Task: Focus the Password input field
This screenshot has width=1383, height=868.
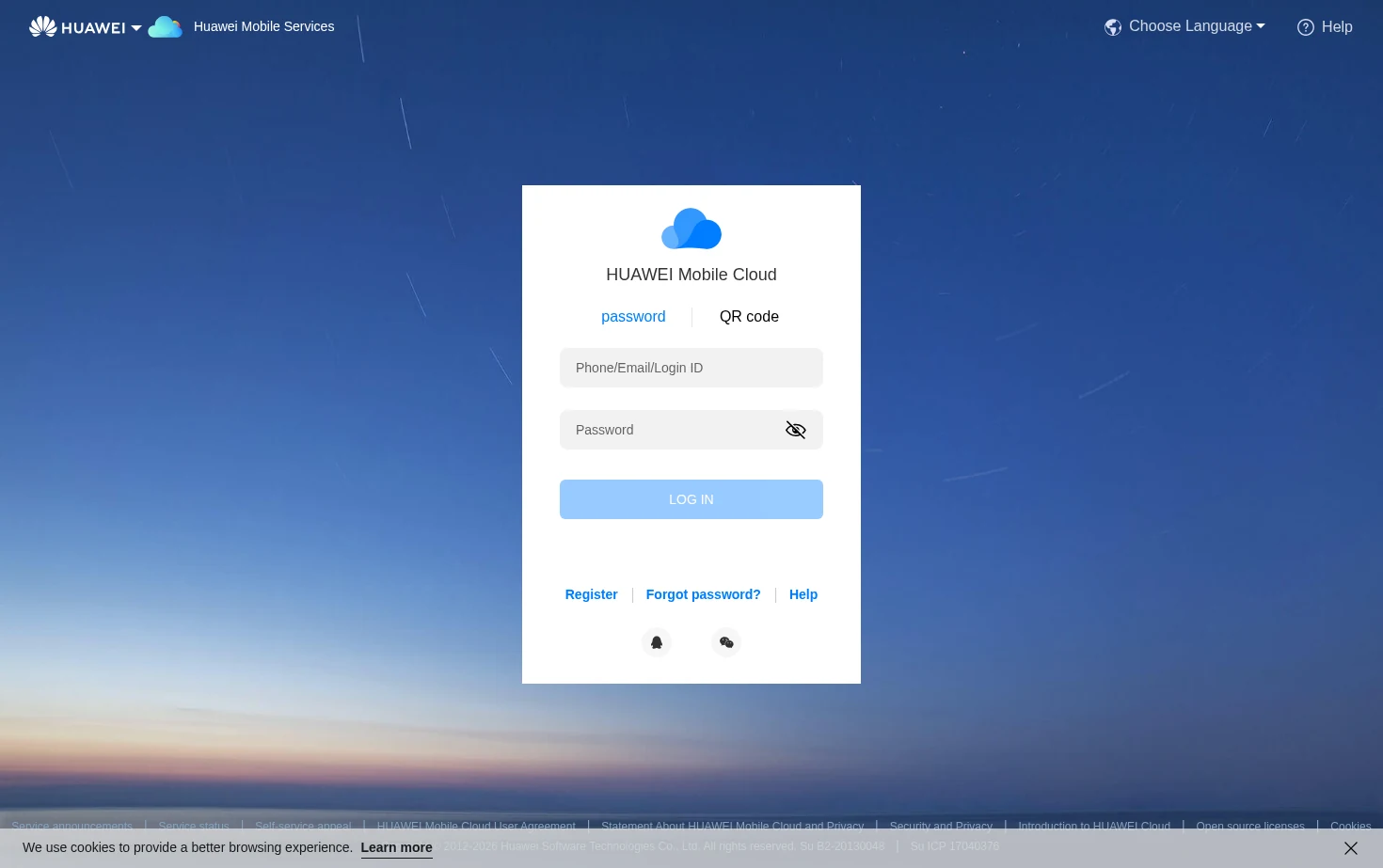Action: tap(691, 430)
